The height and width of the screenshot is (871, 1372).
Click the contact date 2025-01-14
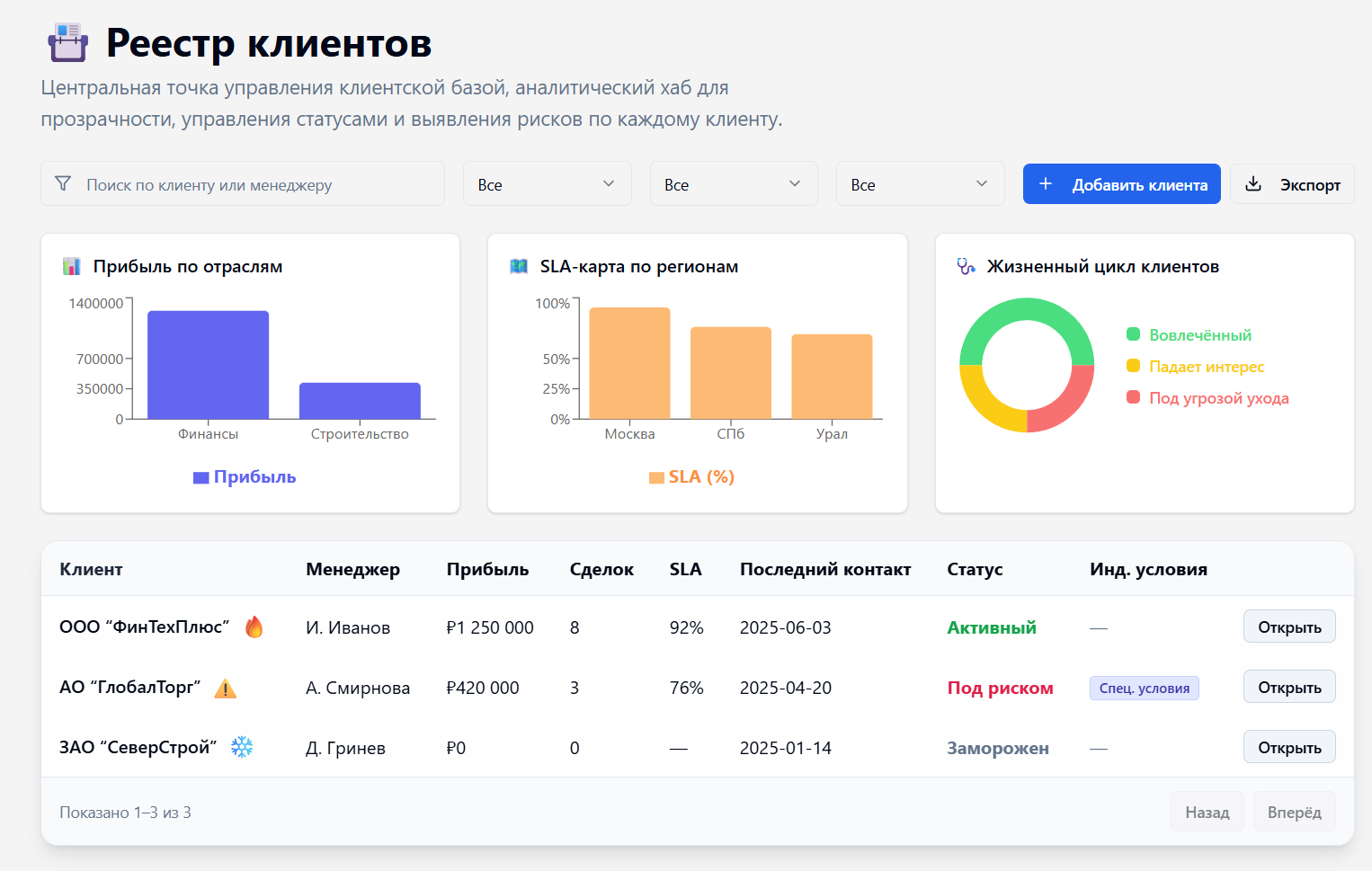click(x=786, y=748)
